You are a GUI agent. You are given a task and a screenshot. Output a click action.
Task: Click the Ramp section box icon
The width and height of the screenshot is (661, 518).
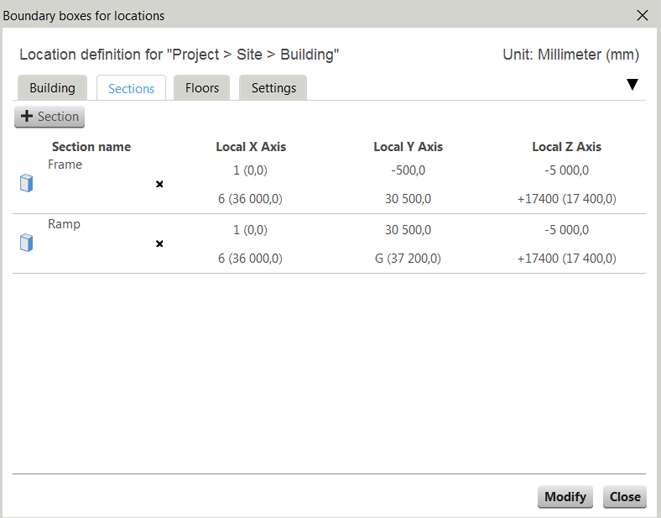click(x=26, y=243)
